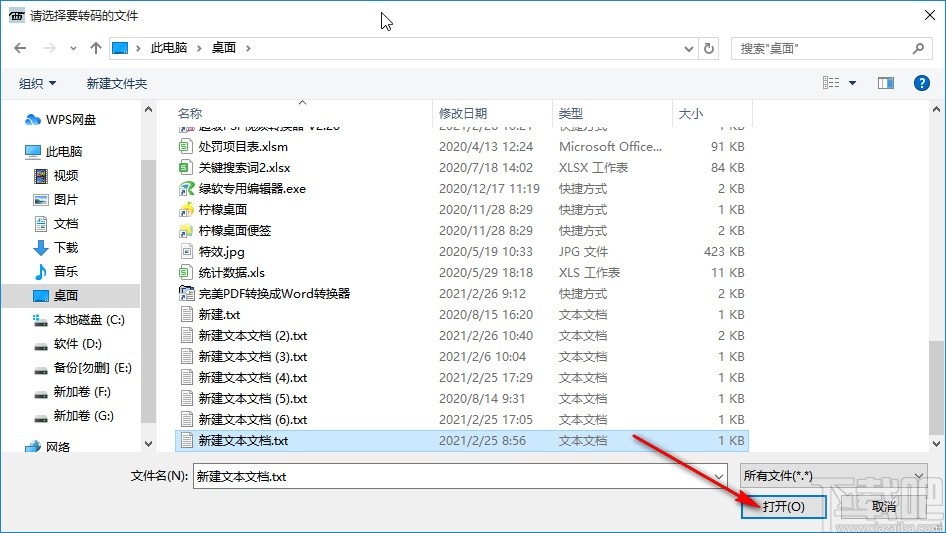
Task: Refresh the desktop folder listing
Action: [709, 48]
